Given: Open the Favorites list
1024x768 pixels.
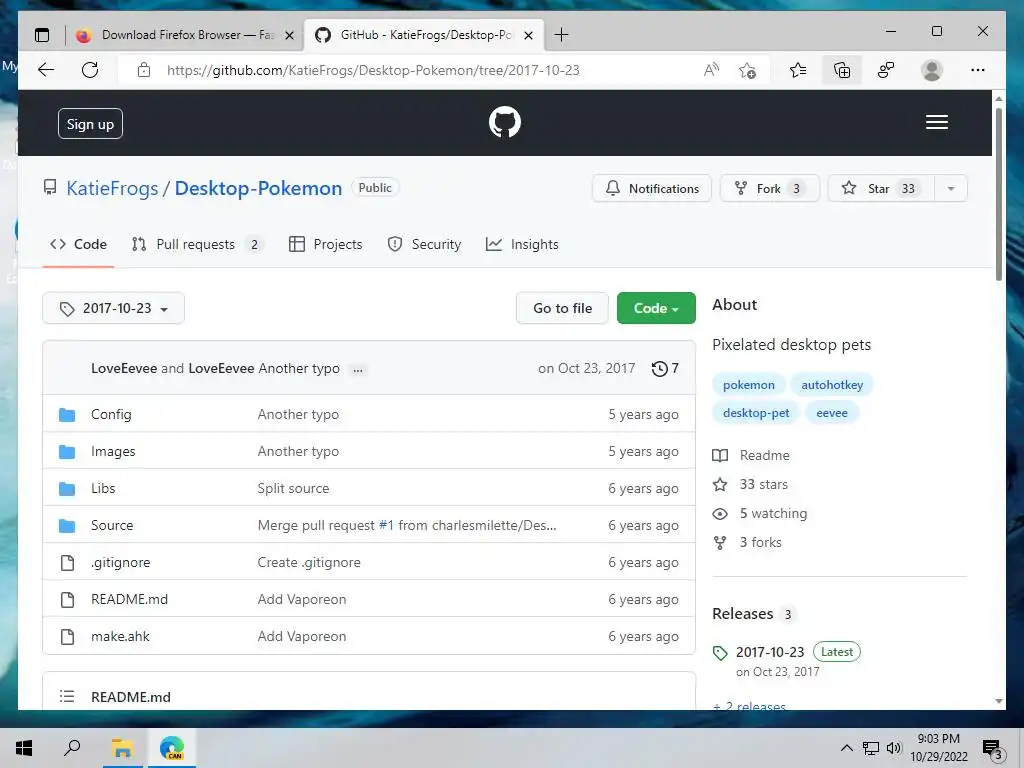Looking at the screenshot, I should (x=798, y=70).
